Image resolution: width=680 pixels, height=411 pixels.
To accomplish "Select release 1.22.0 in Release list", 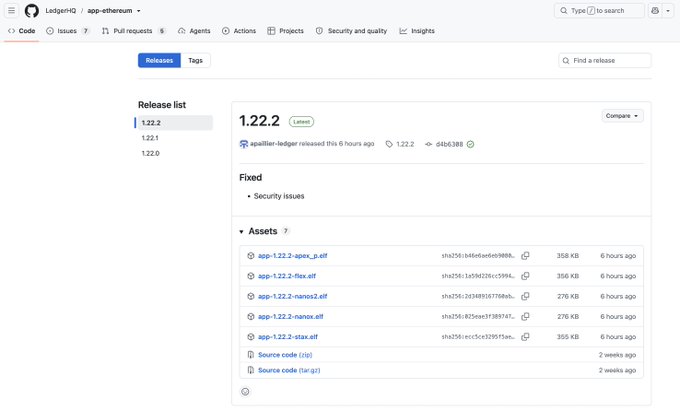I will tap(150, 153).
